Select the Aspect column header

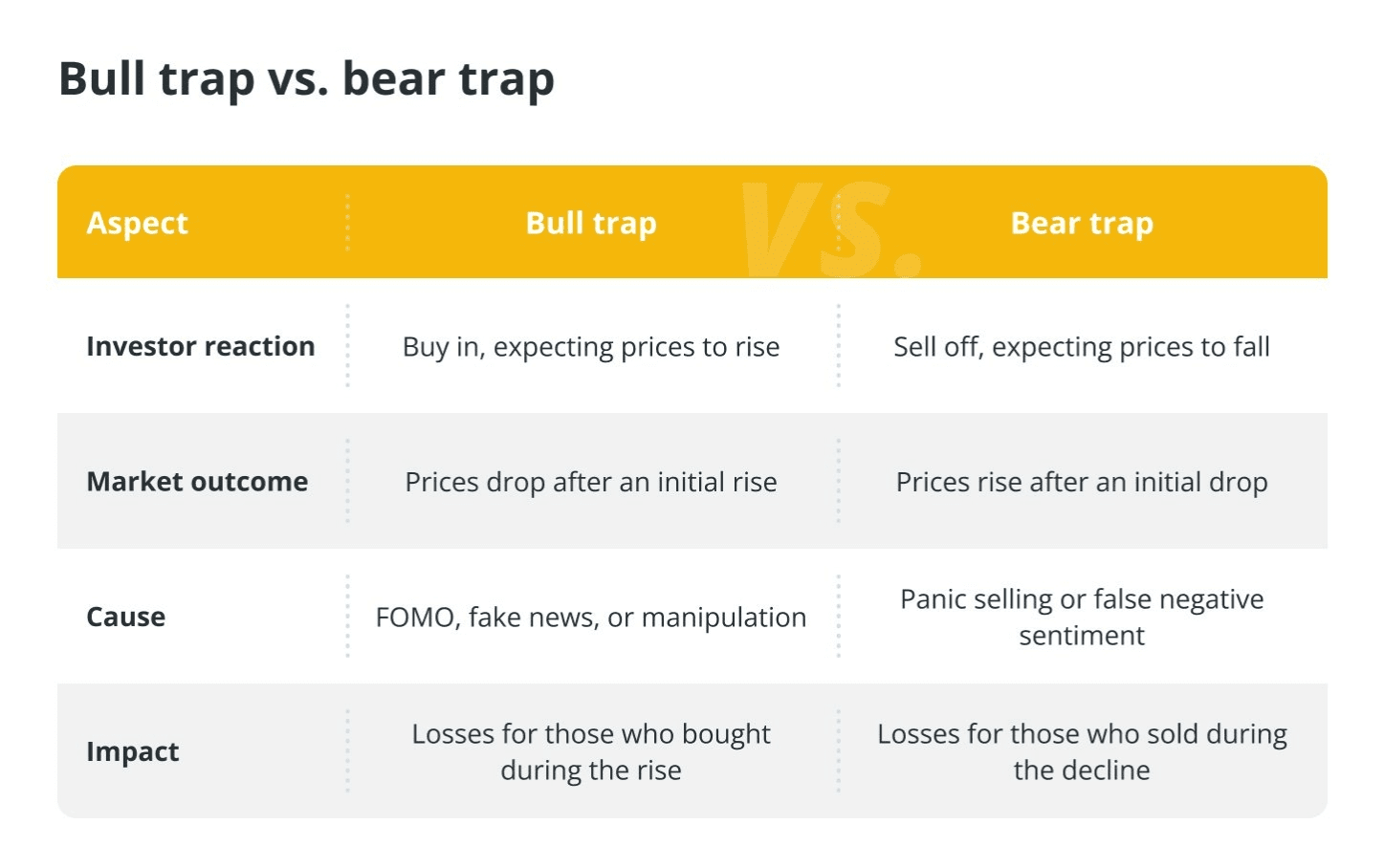pyautogui.click(x=138, y=223)
